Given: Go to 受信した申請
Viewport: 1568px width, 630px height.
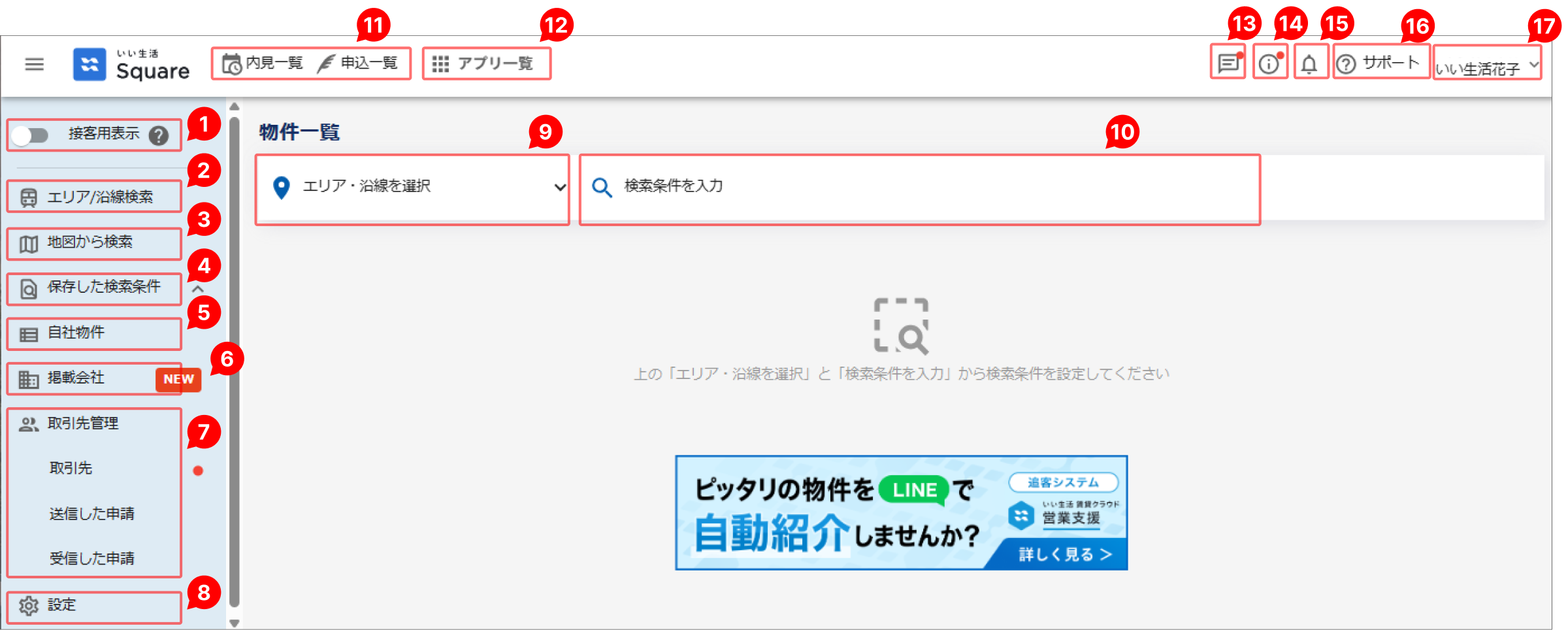Looking at the screenshot, I should point(92,558).
